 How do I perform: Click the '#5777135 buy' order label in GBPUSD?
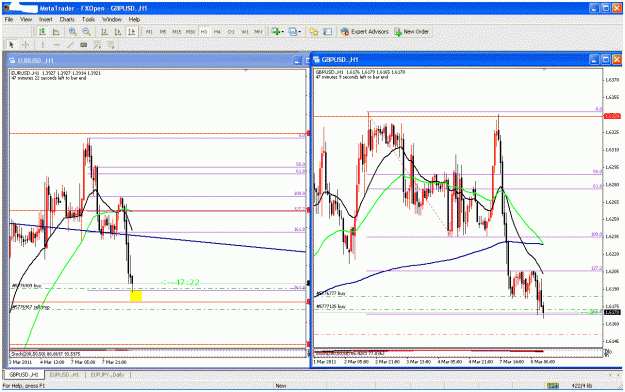330,306
